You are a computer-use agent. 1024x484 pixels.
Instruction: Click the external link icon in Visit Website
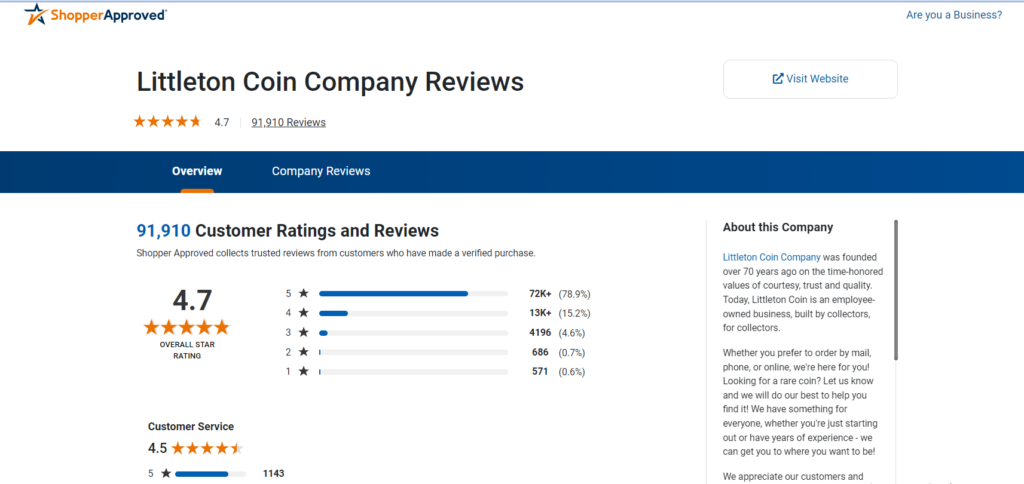[778, 79]
